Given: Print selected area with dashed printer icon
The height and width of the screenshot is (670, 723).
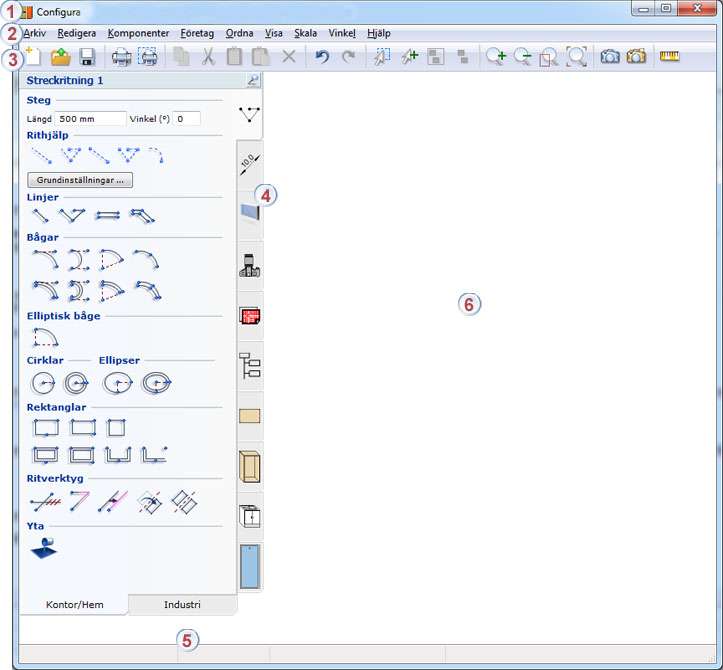Looking at the screenshot, I should click(x=148, y=56).
